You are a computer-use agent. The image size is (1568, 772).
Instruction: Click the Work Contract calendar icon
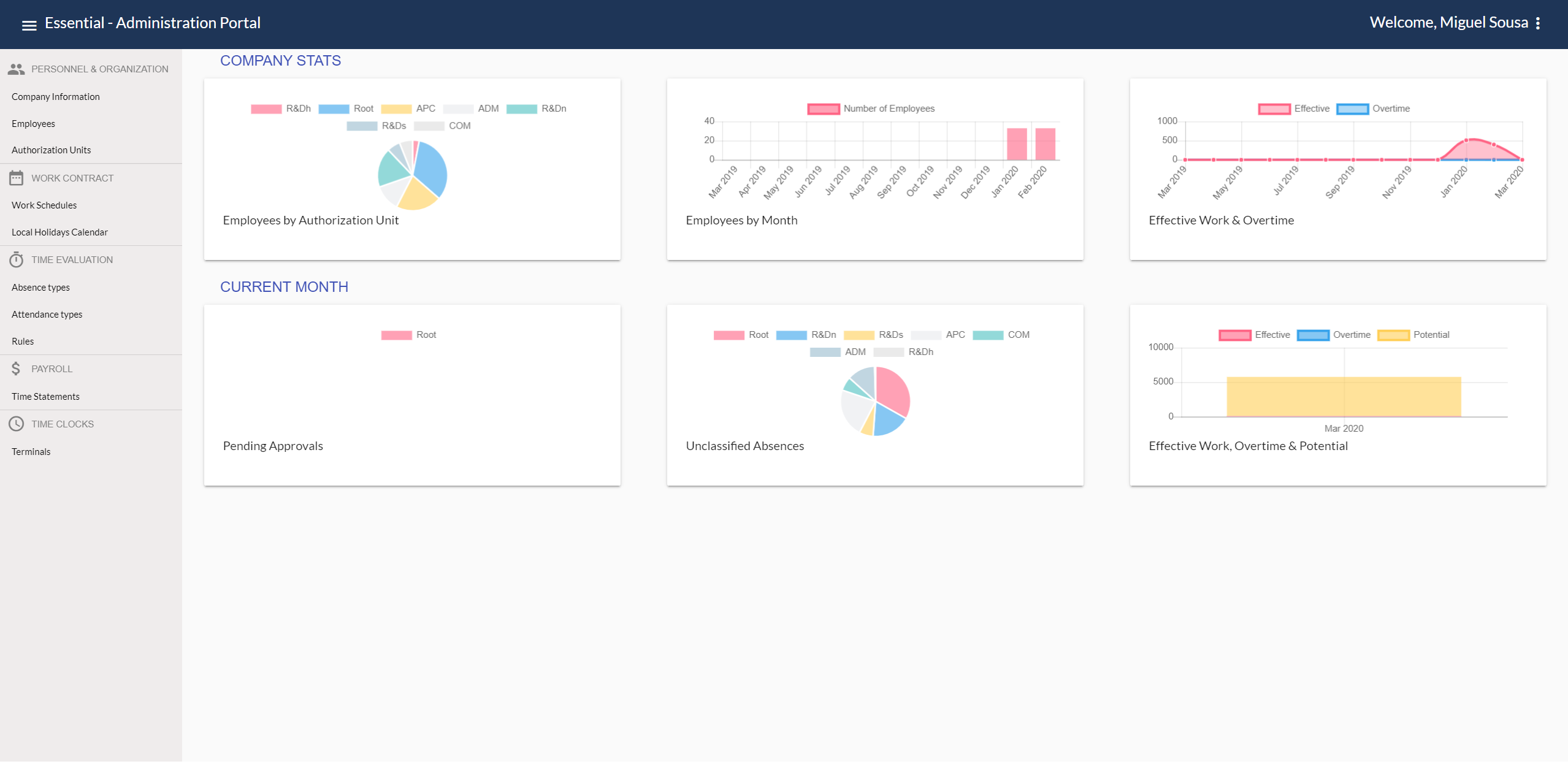(17, 178)
